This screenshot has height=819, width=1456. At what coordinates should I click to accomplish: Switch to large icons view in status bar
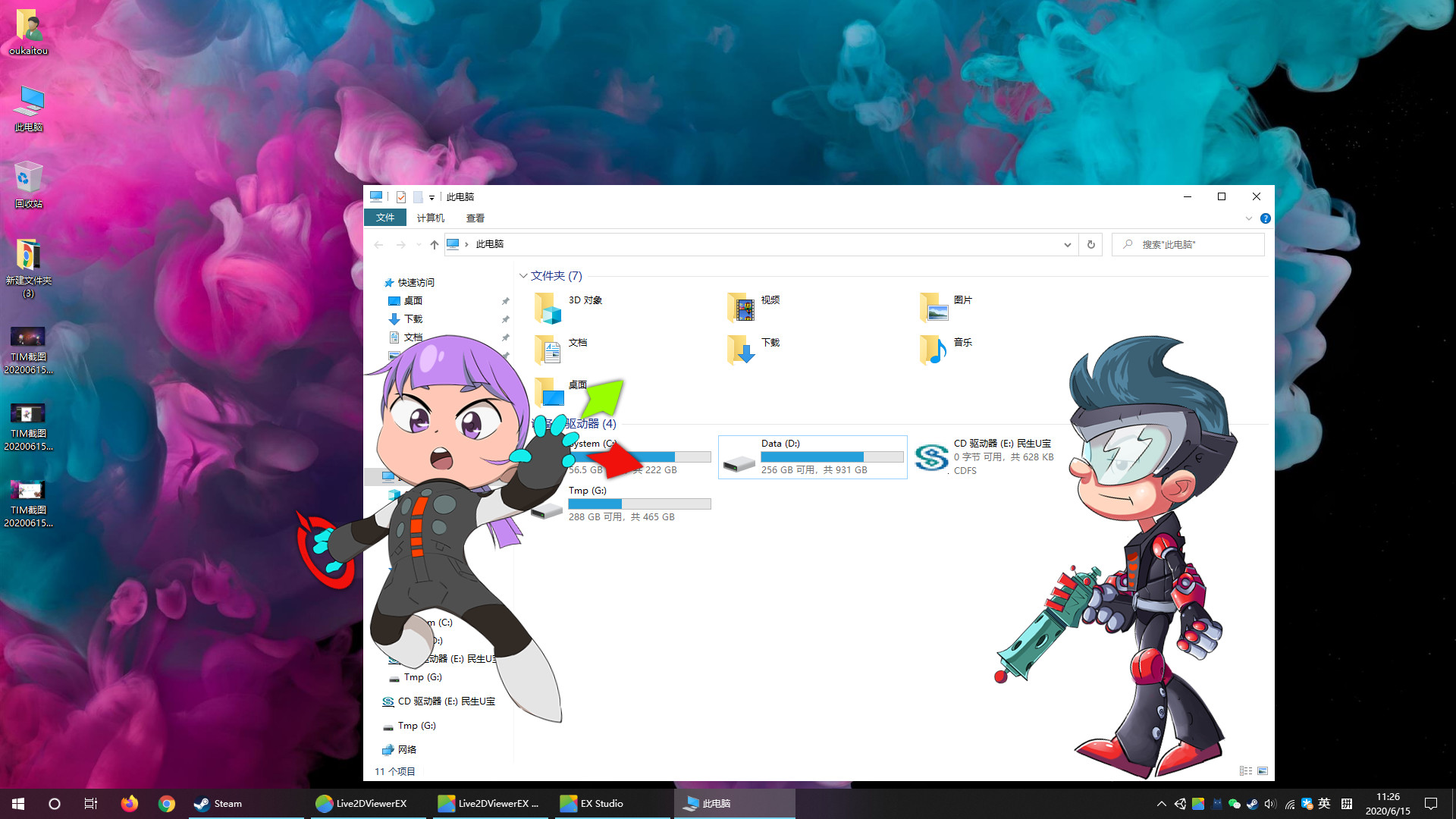pos(1263,770)
